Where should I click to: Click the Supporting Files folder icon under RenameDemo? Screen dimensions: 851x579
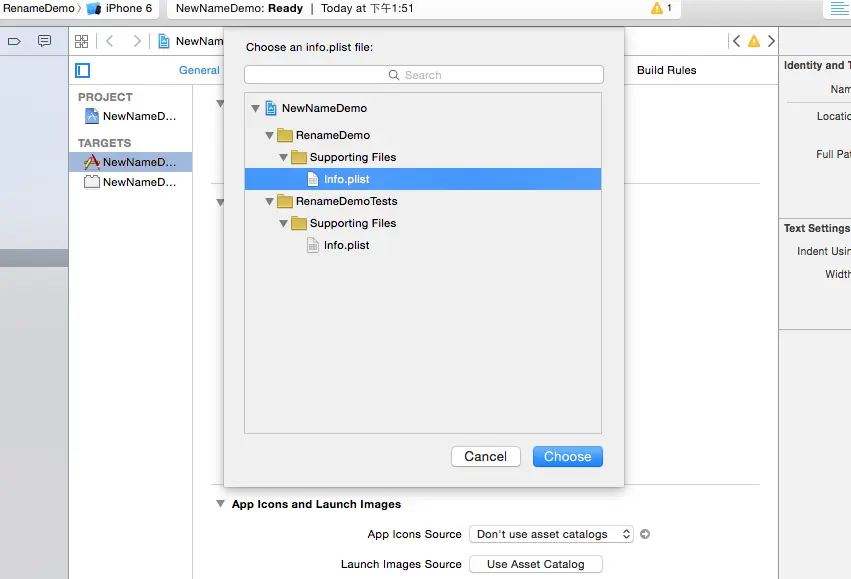tap(299, 157)
